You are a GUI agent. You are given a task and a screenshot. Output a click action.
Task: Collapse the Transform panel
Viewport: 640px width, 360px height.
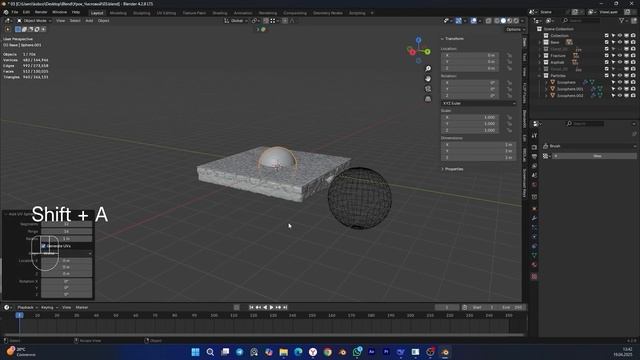coord(452,39)
